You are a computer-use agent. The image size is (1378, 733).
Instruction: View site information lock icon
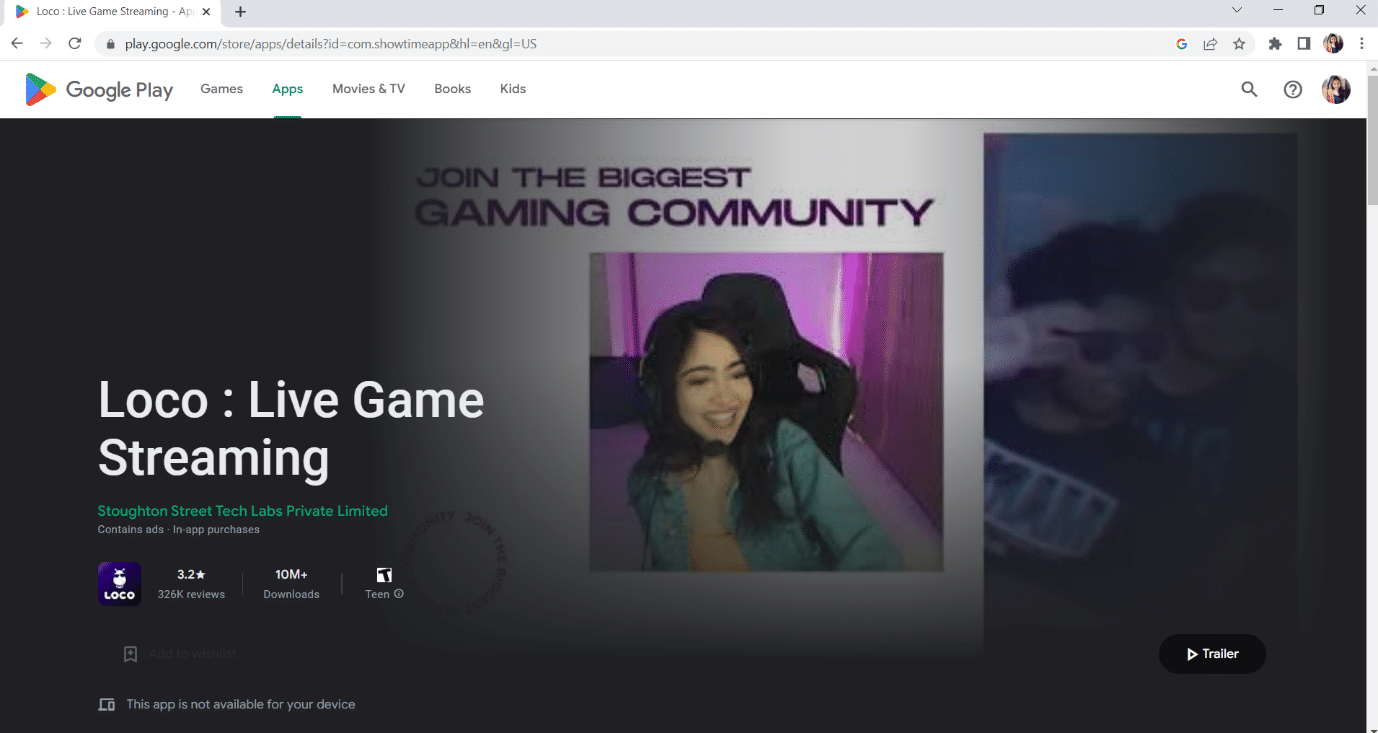pos(110,44)
